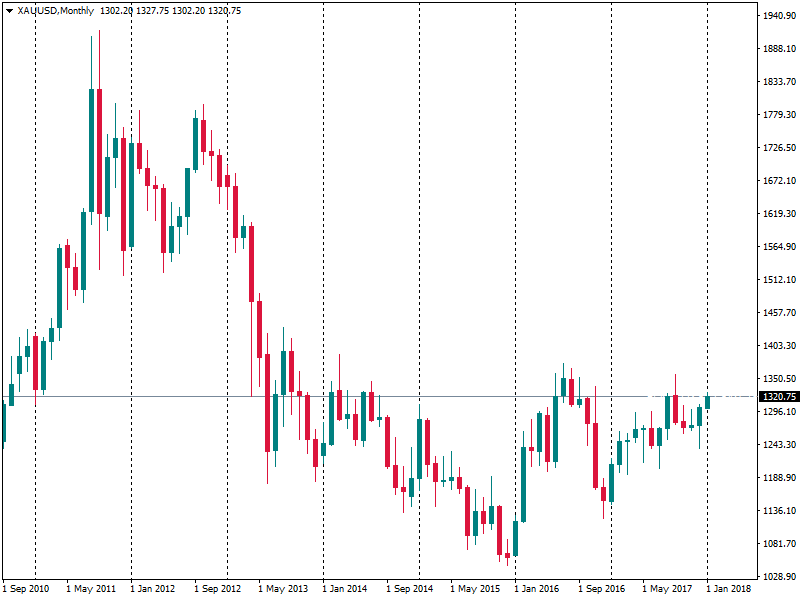Click the 1 Jan 2018 date label
The image size is (800, 600).
pos(730,589)
